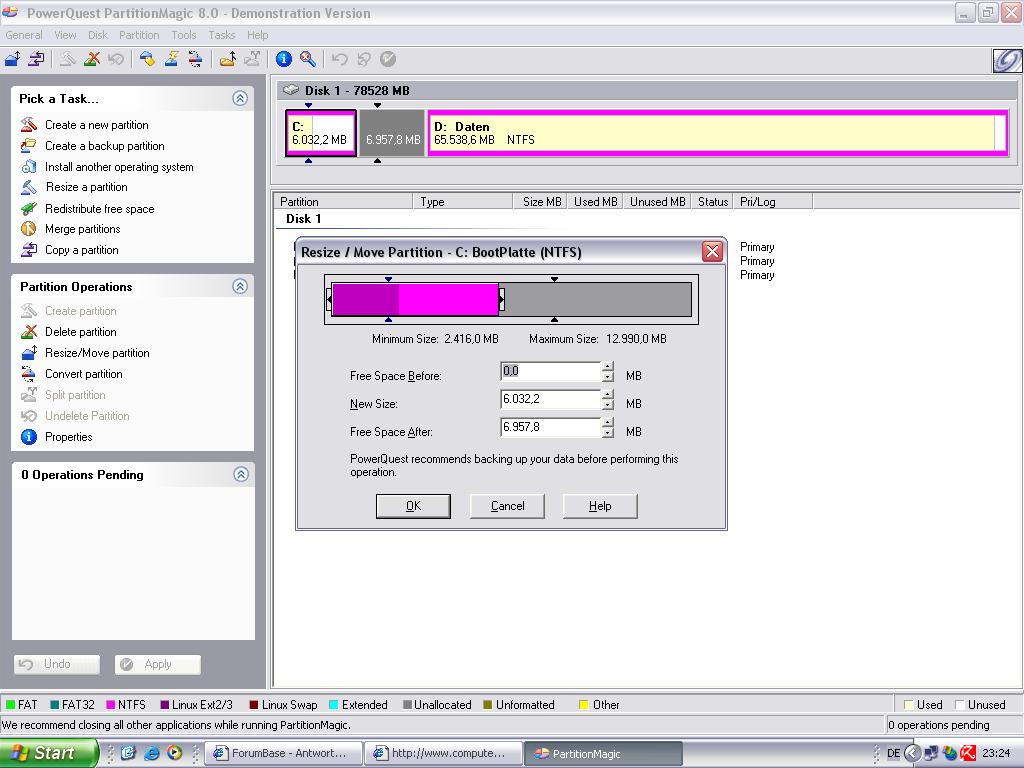Click Undelete partition toolbar icon
This screenshot has height=768, width=1024.
(x=116, y=59)
